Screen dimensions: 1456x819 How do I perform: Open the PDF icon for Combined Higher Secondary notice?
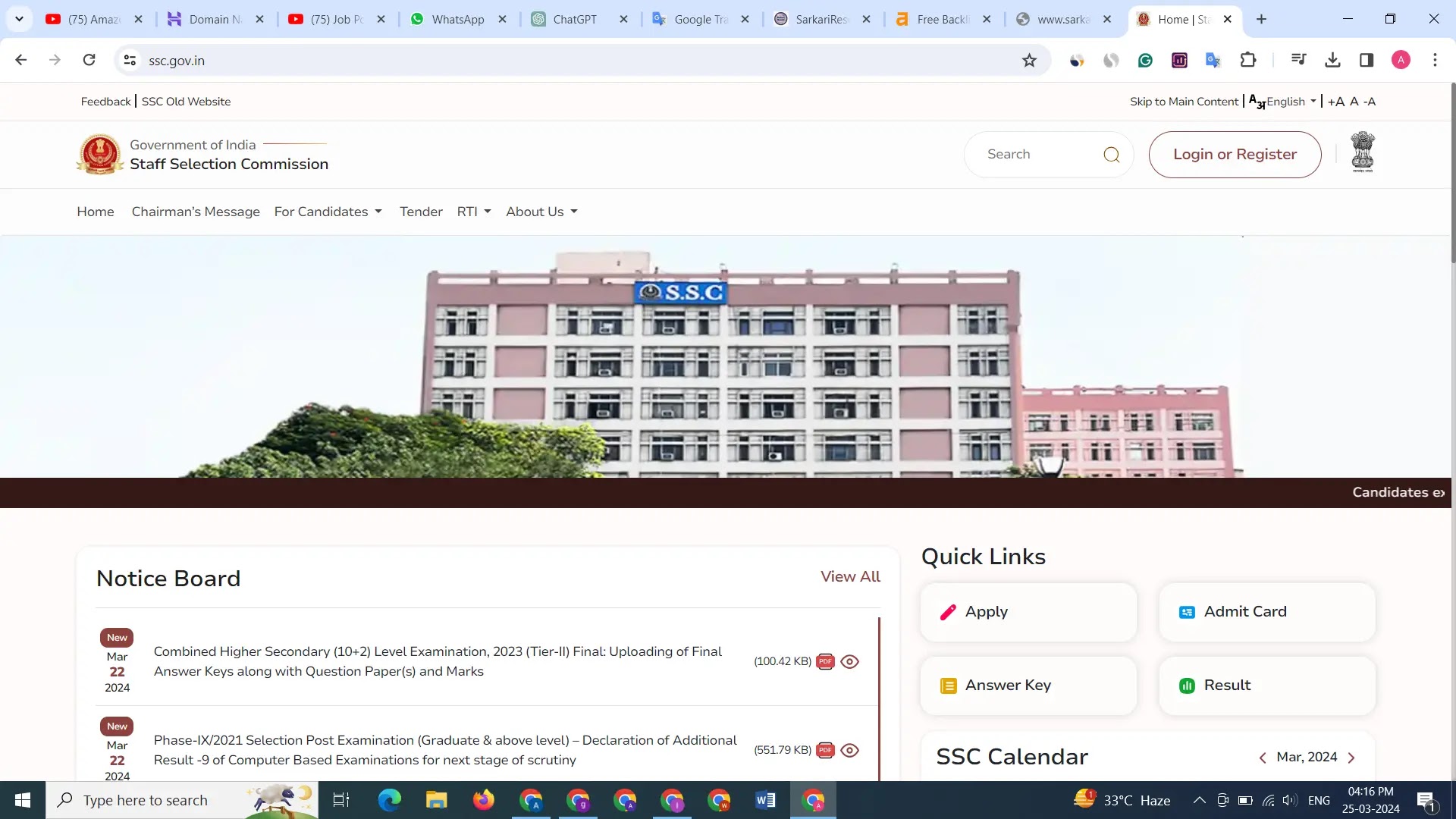click(825, 661)
